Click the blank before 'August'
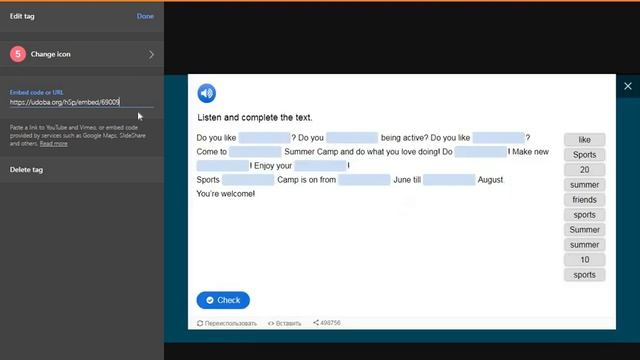Image resolution: width=640 pixels, height=360 pixels. tap(449, 180)
